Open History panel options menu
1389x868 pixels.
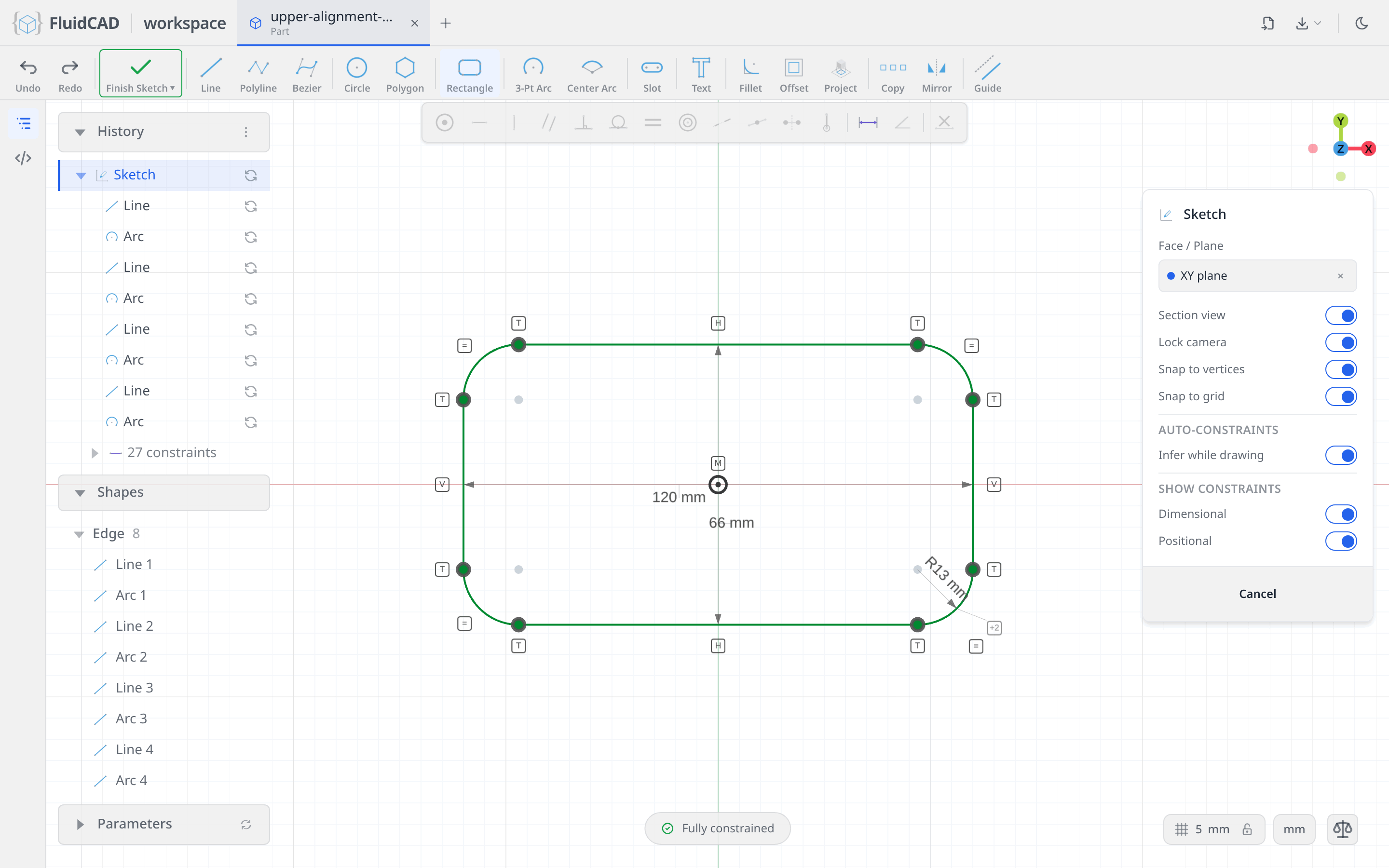(x=245, y=132)
